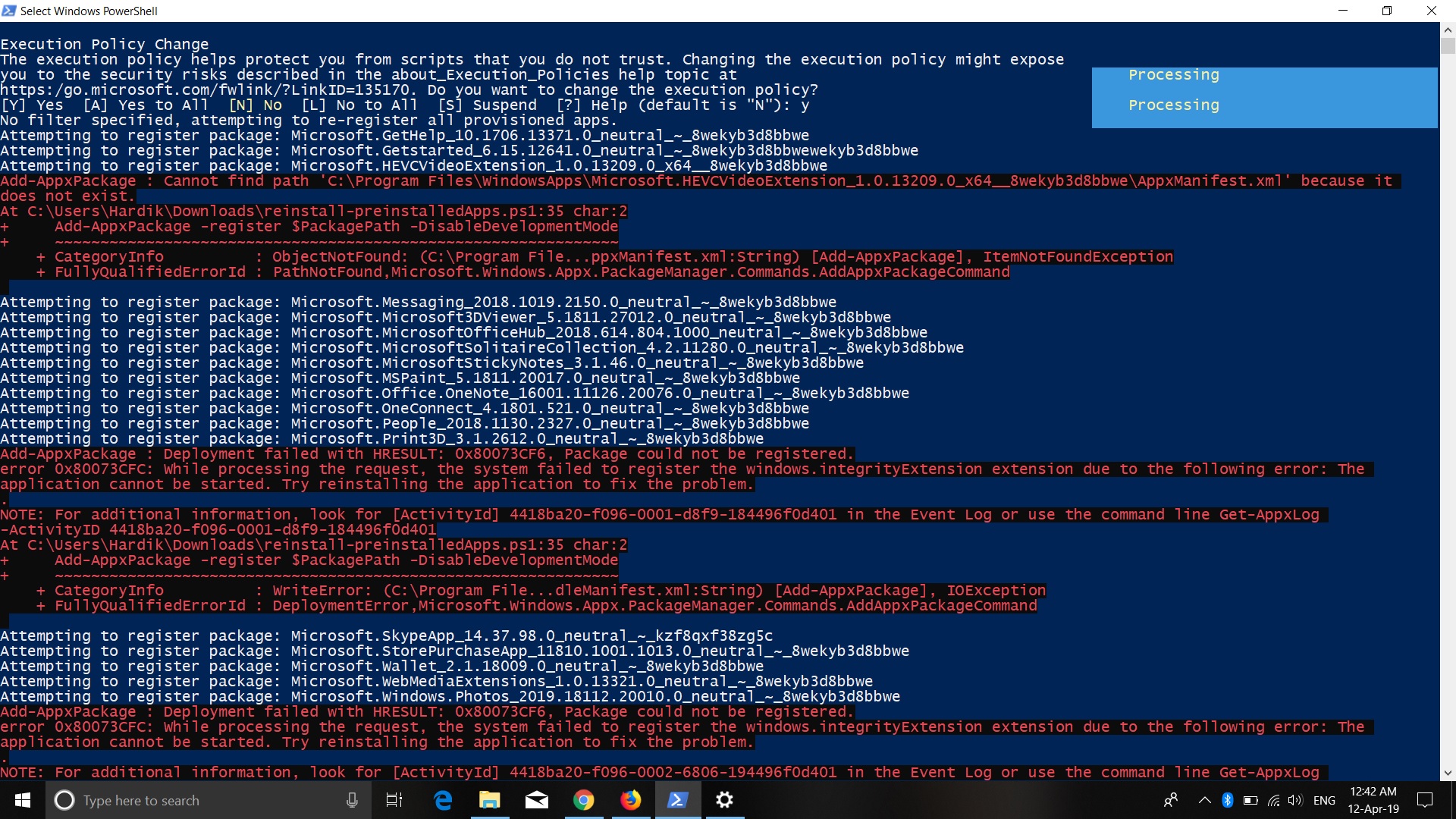
Task: Click the '[N] No' option text
Action: [256, 105]
